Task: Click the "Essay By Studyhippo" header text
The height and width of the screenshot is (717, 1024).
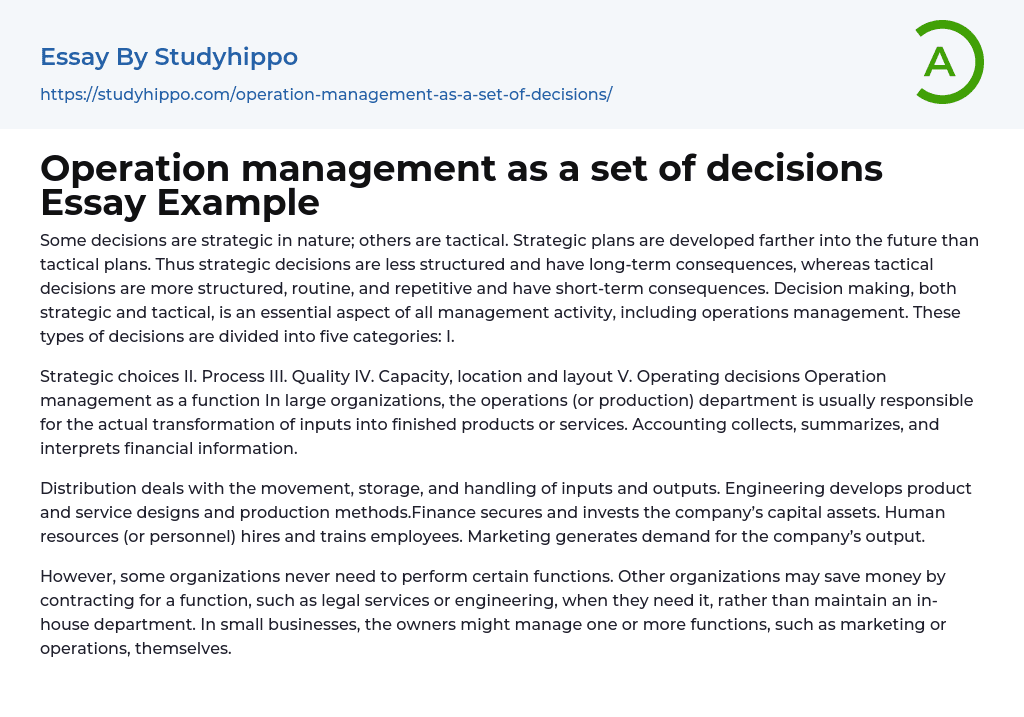Action: click(169, 57)
